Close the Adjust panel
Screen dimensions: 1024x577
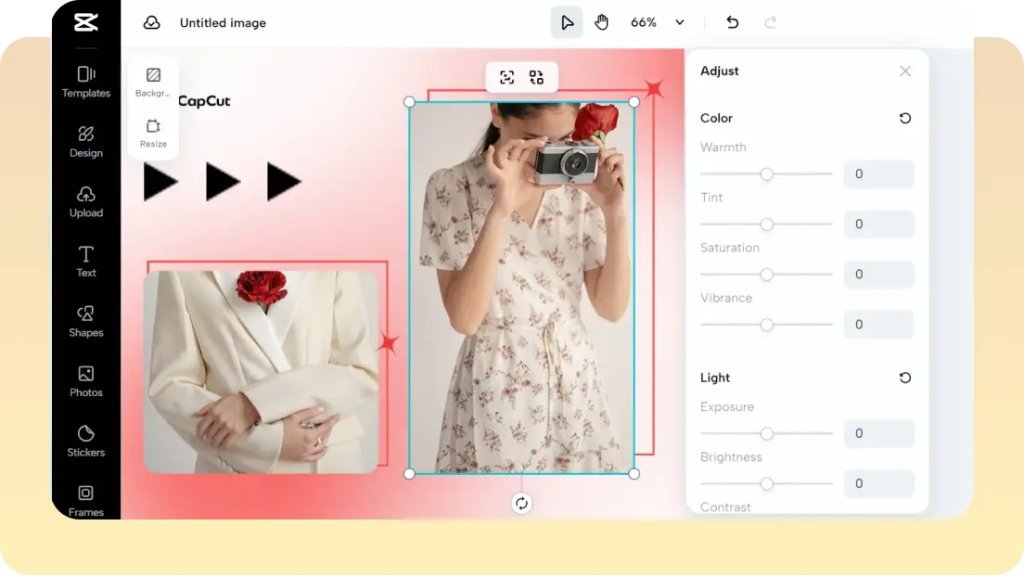tap(906, 71)
